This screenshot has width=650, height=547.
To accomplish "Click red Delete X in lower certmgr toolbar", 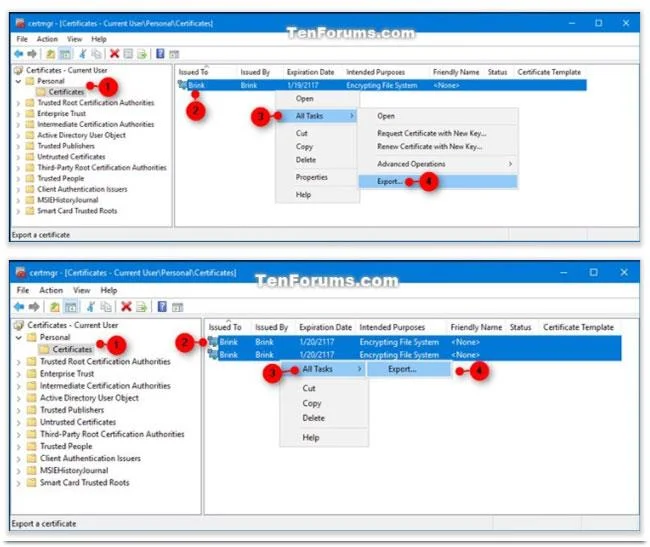I will point(126,307).
